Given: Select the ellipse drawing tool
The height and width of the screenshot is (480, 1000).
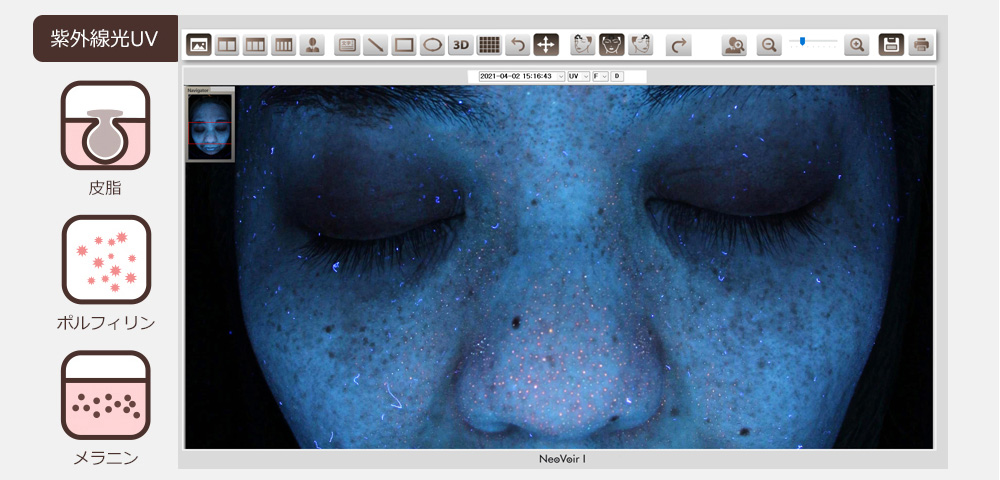Looking at the screenshot, I should point(432,45).
